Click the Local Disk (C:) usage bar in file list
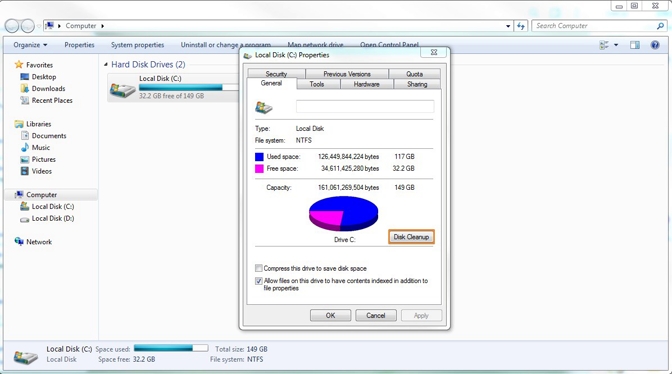This screenshot has height=374, width=672. pos(188,87)
